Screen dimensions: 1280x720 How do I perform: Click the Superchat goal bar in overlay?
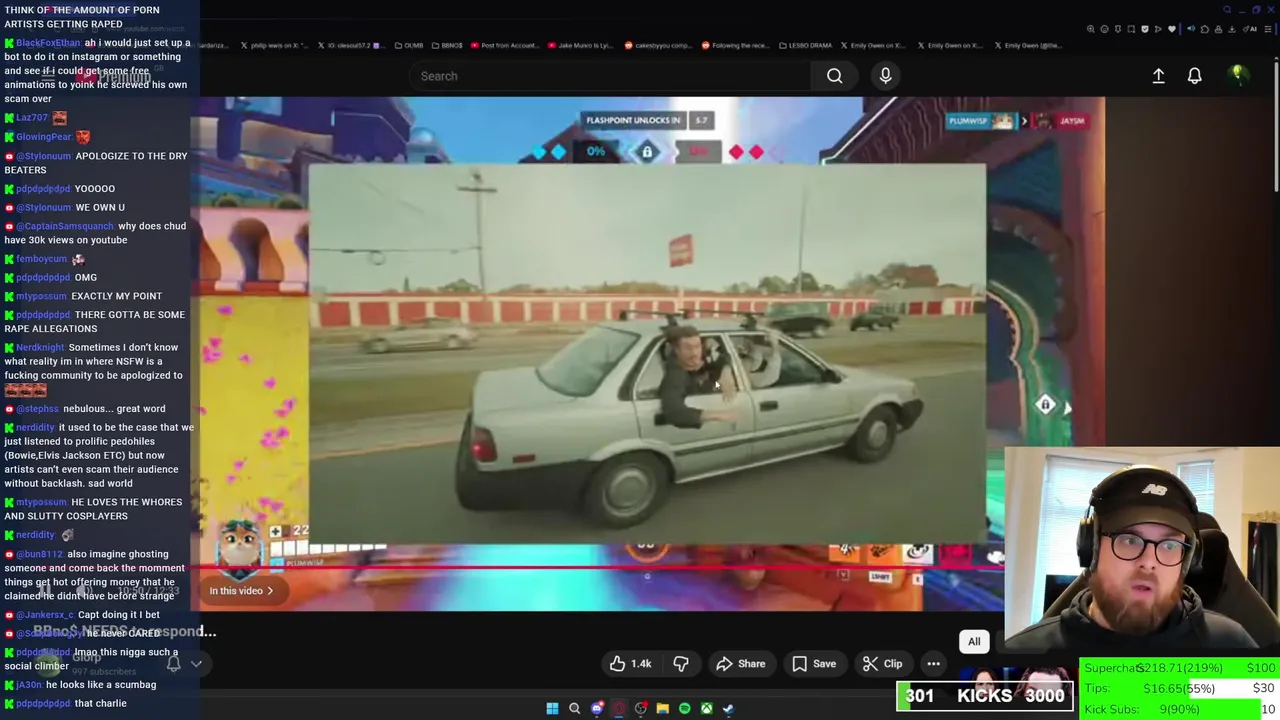coord(1179,668)
